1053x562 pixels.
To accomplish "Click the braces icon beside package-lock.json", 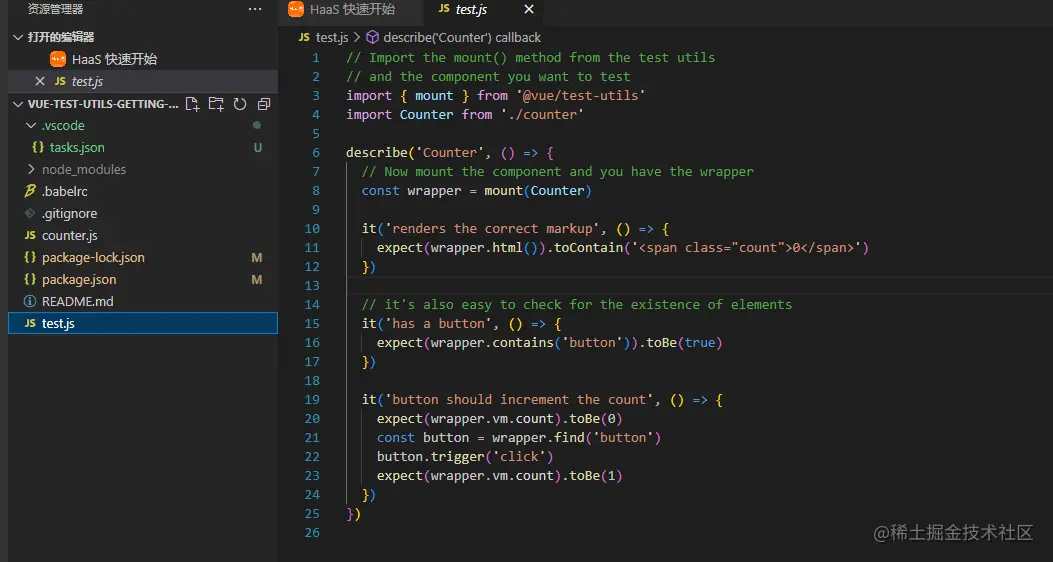I will (30, 258).
